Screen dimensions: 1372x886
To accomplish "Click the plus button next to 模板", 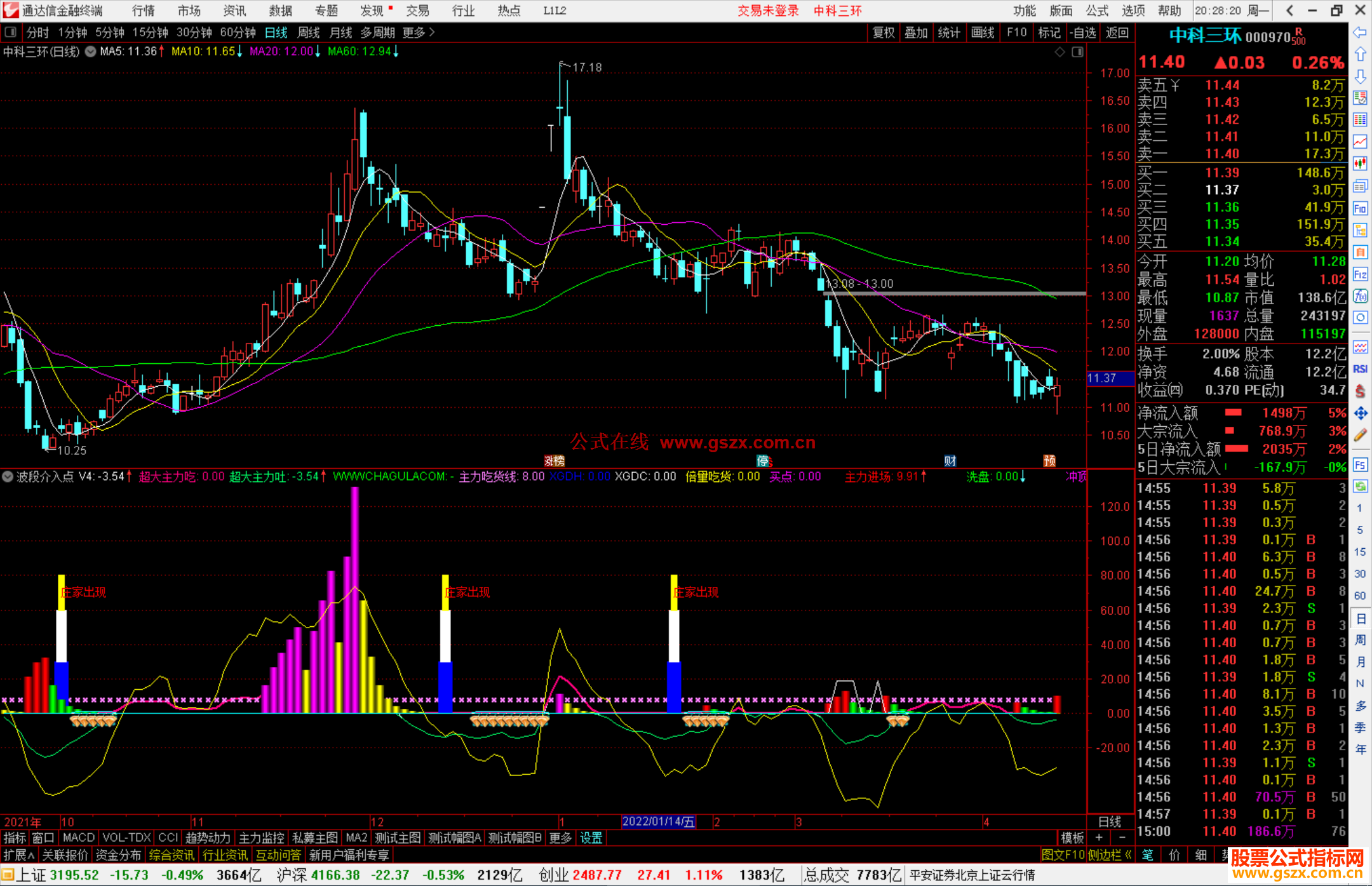I will click(x=1100, y=838).
